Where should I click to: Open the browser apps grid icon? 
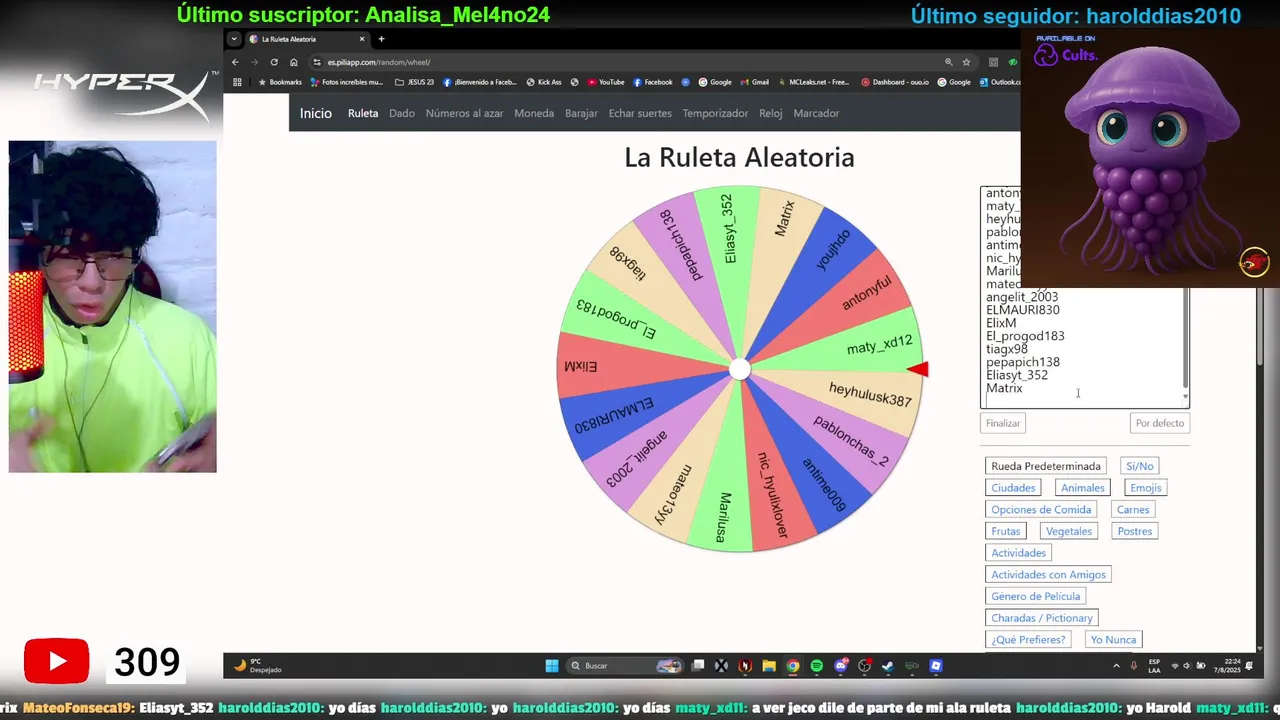click(237, 82)
